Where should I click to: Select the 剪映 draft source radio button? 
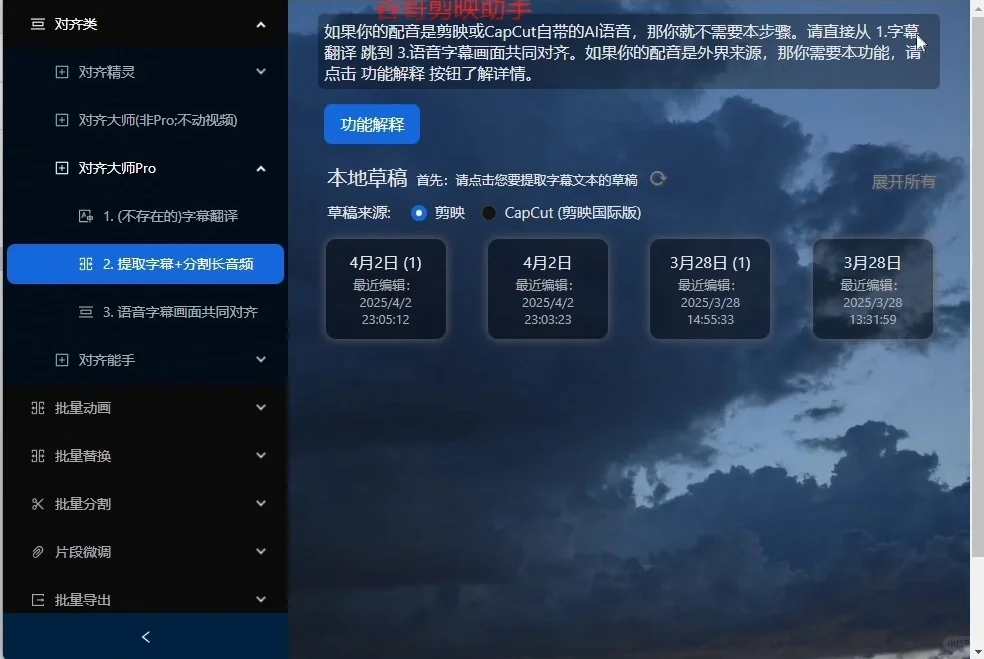point(418,212)
